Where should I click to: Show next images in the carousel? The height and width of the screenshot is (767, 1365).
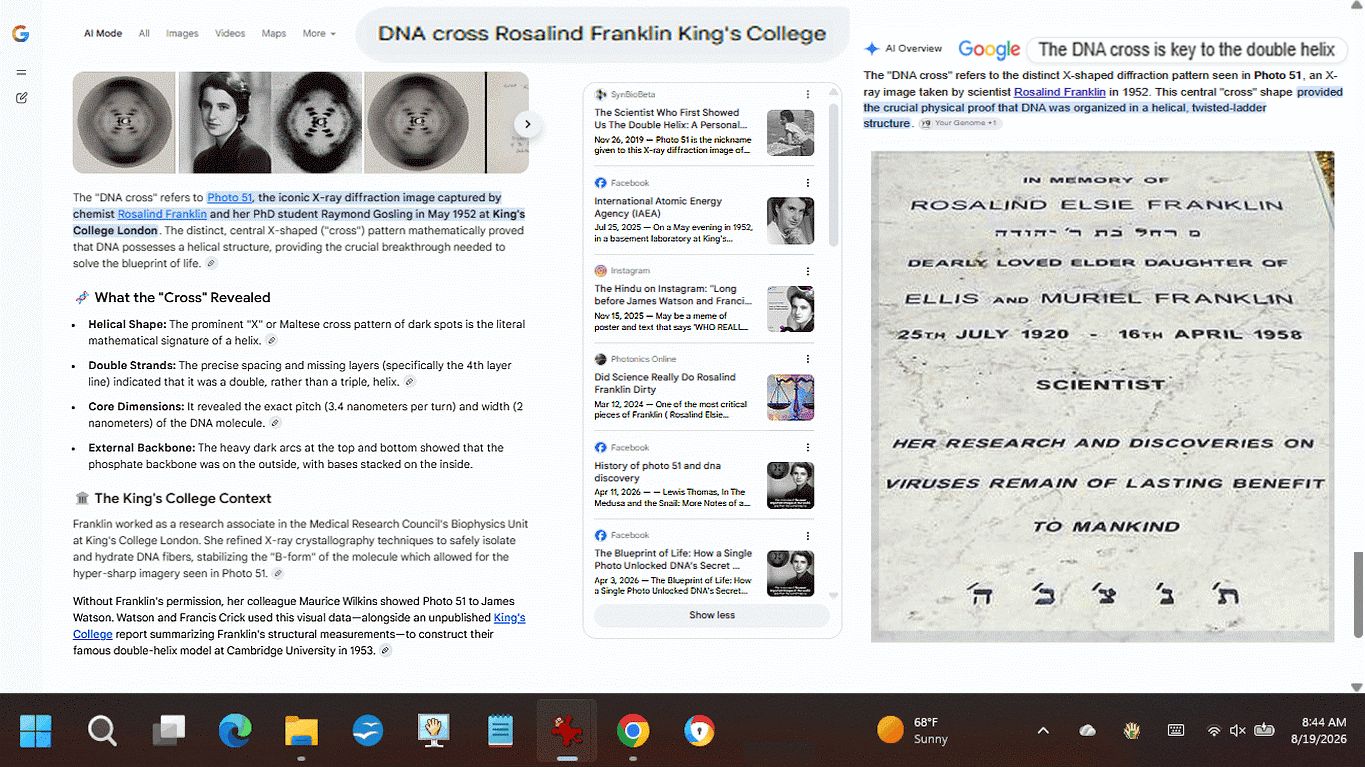click(x=527, y=124)
